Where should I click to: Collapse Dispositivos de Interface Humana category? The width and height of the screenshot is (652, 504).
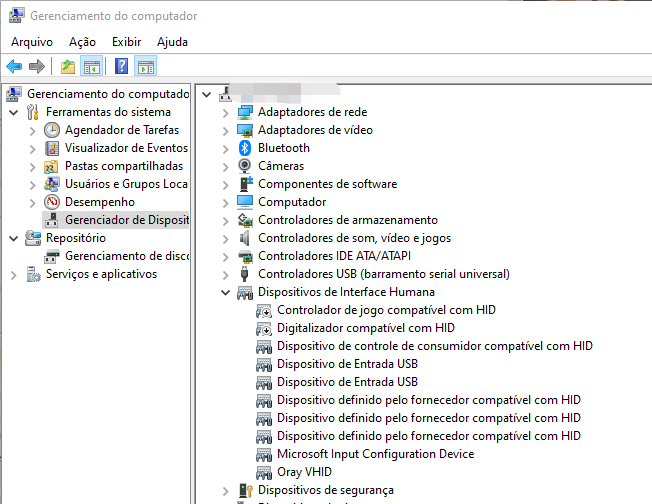tap(225, 292)
